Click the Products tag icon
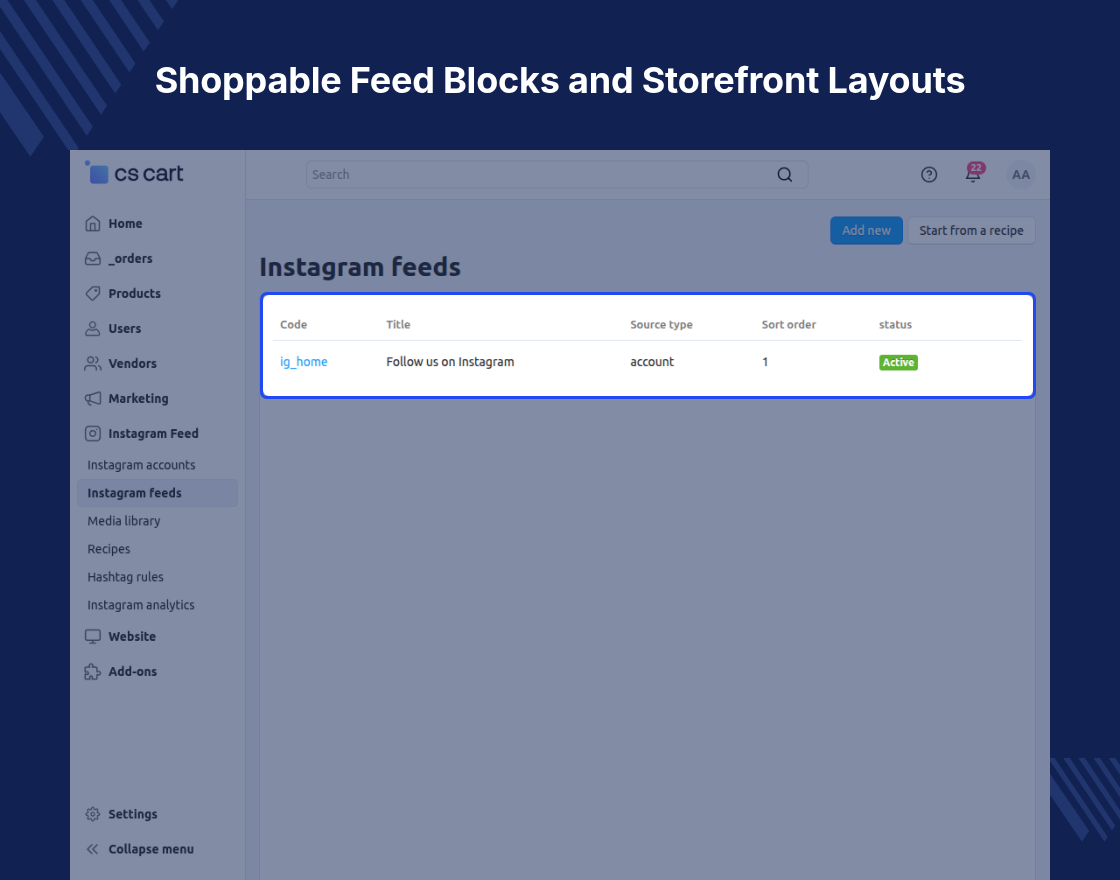The width and height of the screenshot is (1120, 880). click(x=93, y=294)
